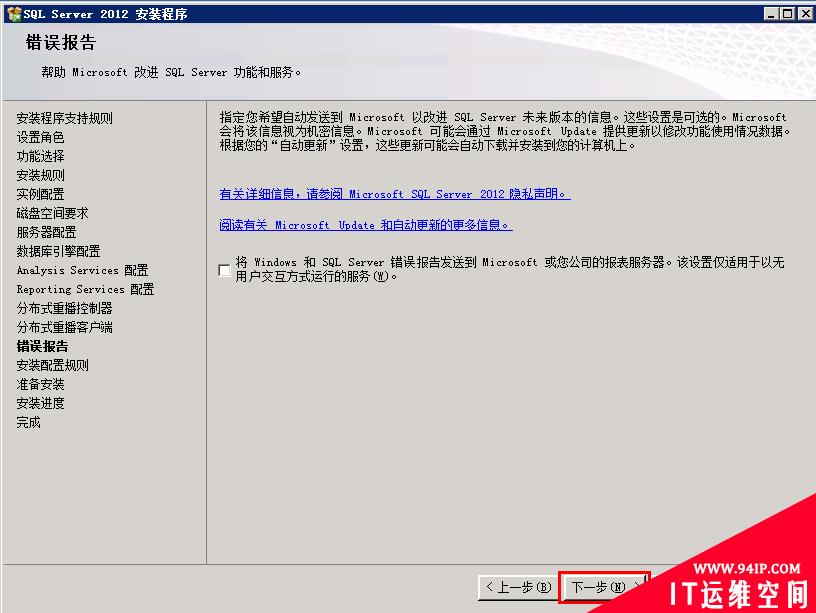Click the window title SQL Server 2012 安装程序

(x=106, y=14)
